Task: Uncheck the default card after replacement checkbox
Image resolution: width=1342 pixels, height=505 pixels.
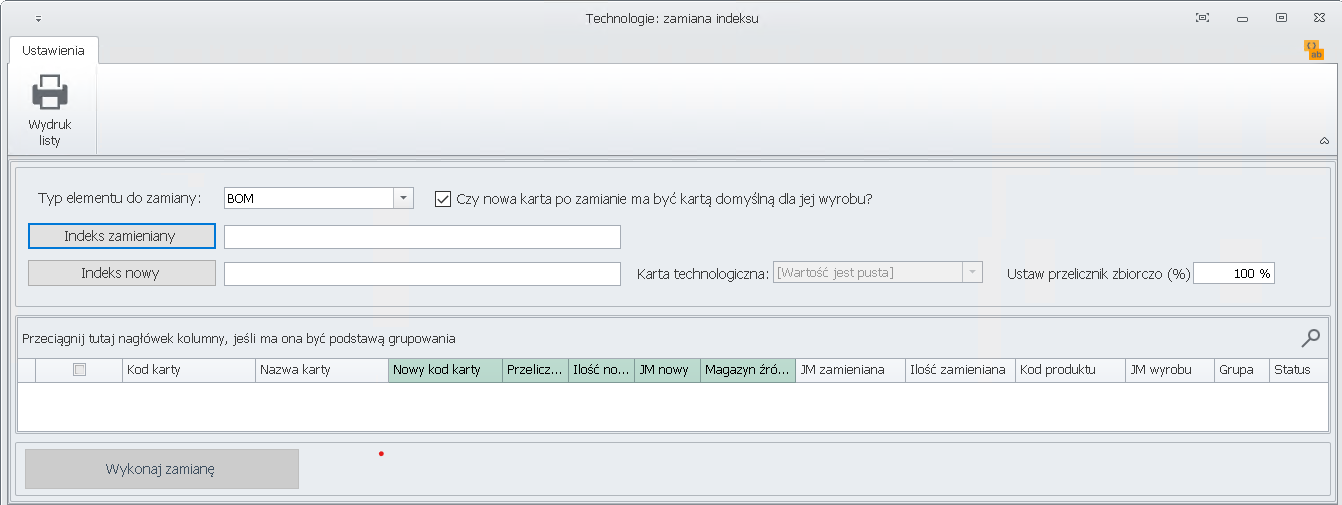Action: pyautogui.click(x=443, y=199)
